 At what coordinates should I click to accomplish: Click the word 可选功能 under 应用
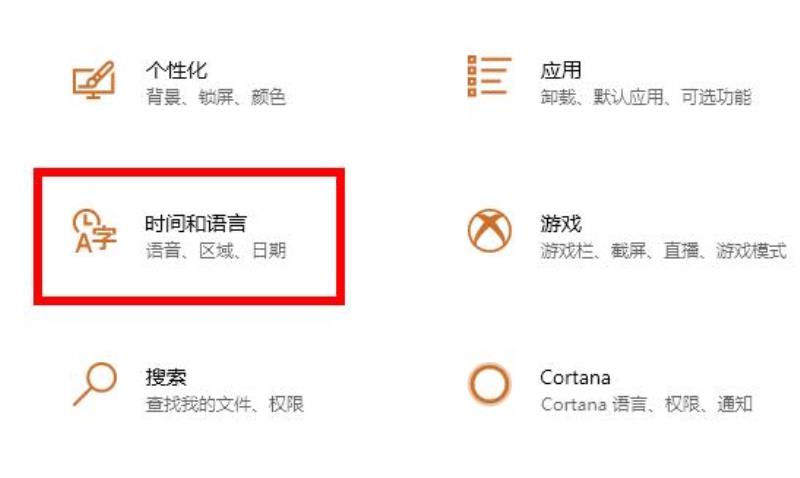[x=717, y=97]
